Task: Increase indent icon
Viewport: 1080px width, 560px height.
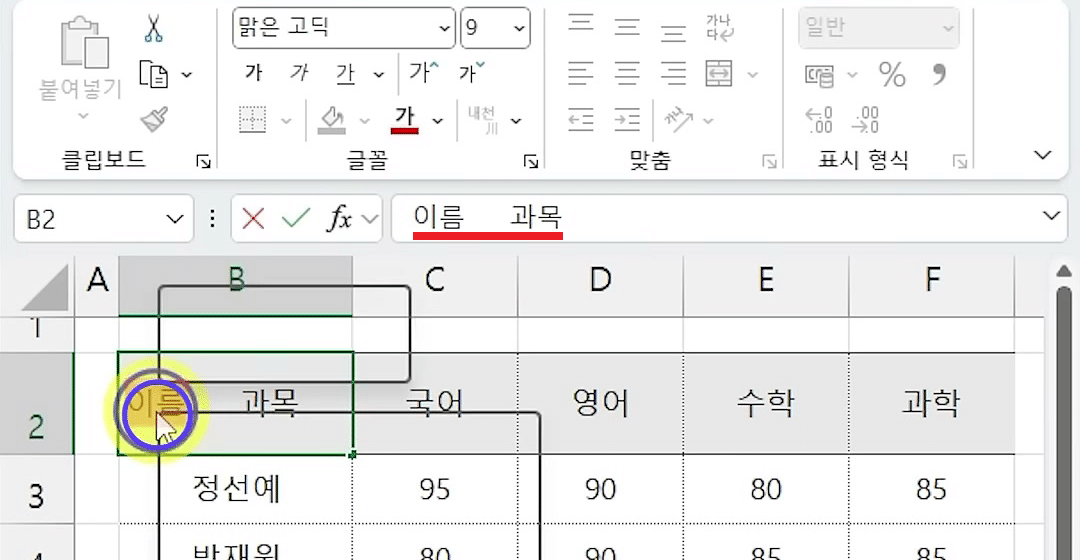Action: pos(627,120)
